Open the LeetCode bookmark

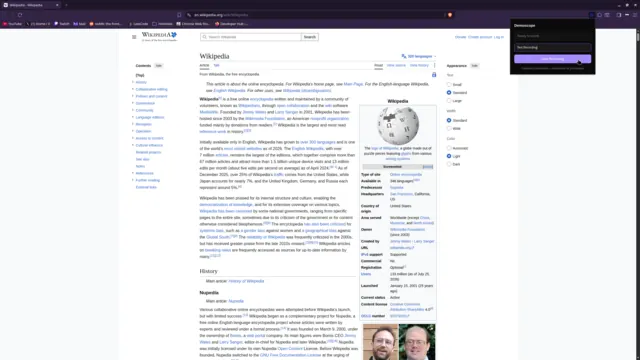139,24
